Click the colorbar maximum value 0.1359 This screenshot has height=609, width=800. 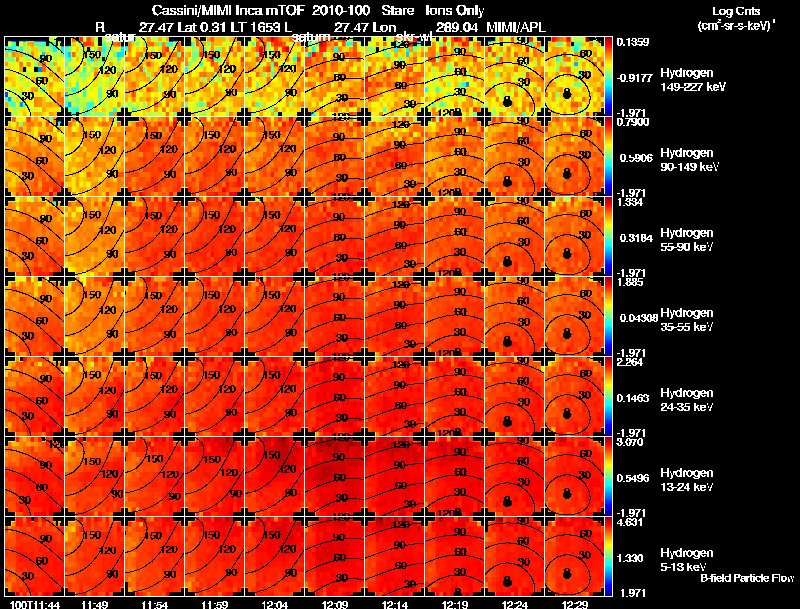tap(633, 42)
